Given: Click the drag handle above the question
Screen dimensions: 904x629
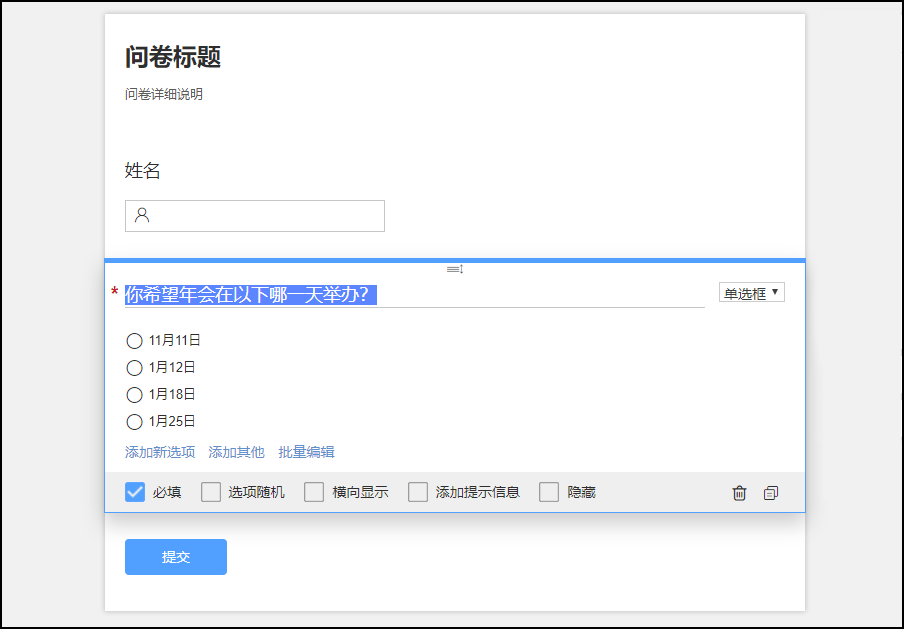Looking at the screenshot, I should tap(455, 269).
